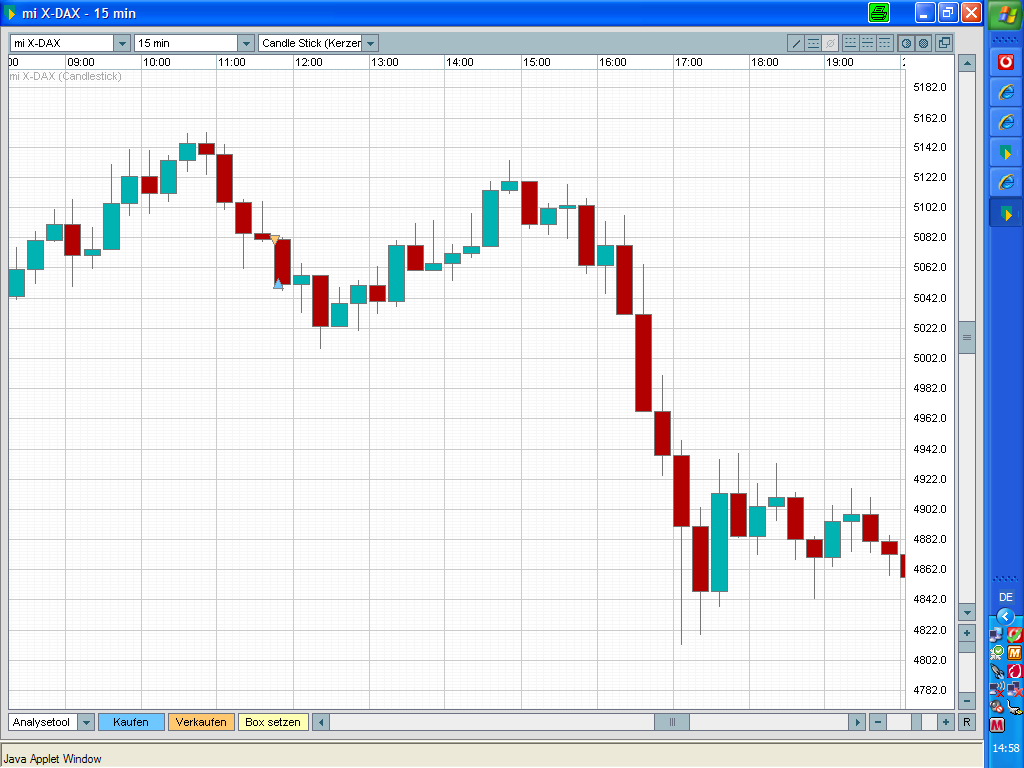
Task: Open the red Opera-style taskbar icon
Action: pos(1006,62)
